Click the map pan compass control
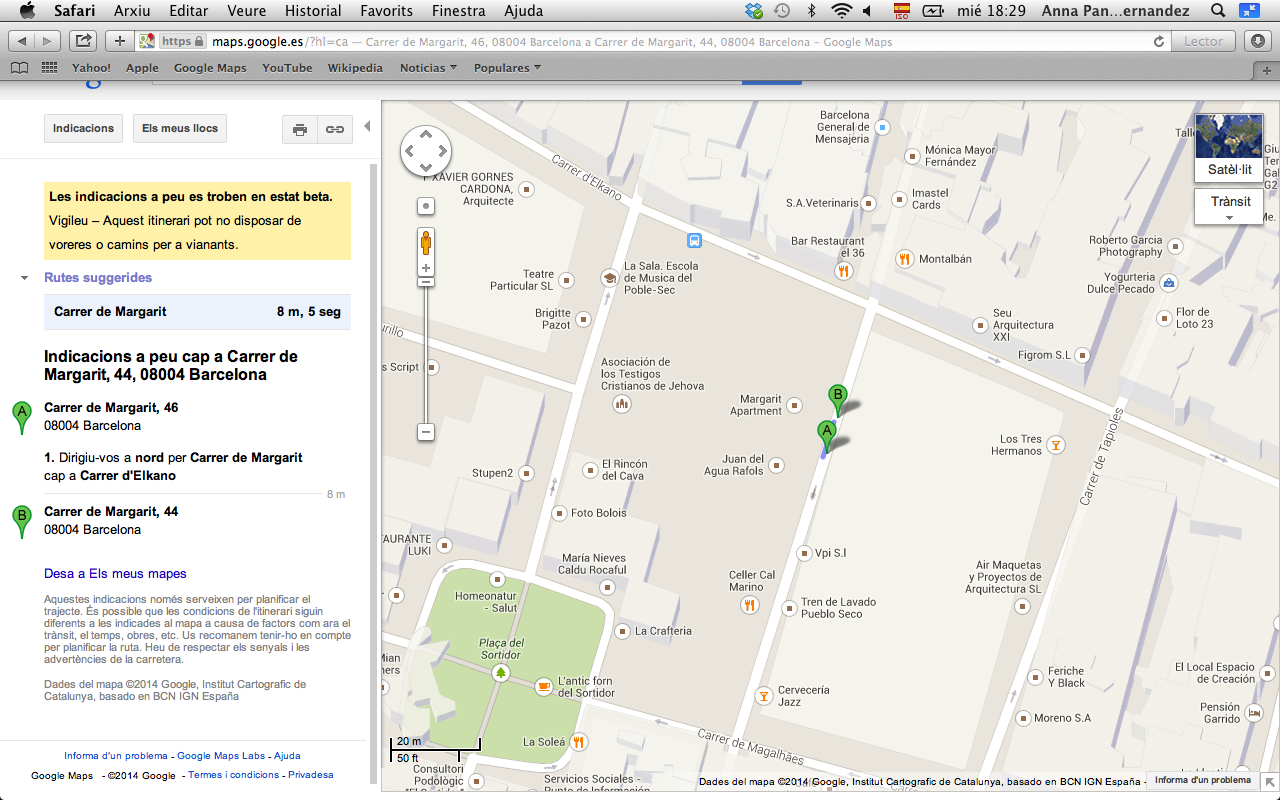The width and height of the screenshot is (1280, 800). tap(426, 152)
